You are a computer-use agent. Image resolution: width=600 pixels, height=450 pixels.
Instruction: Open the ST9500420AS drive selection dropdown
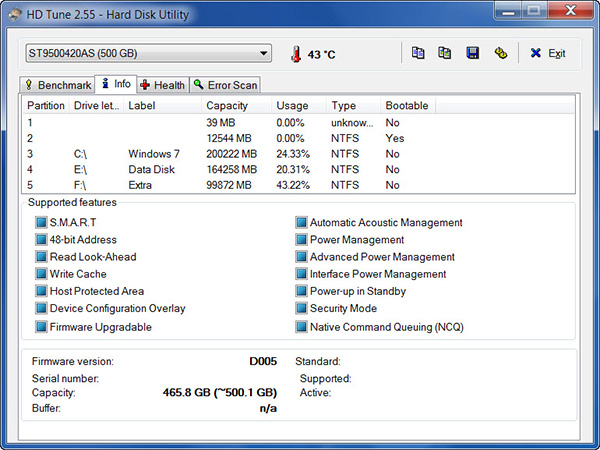click(x=147, y=53)
